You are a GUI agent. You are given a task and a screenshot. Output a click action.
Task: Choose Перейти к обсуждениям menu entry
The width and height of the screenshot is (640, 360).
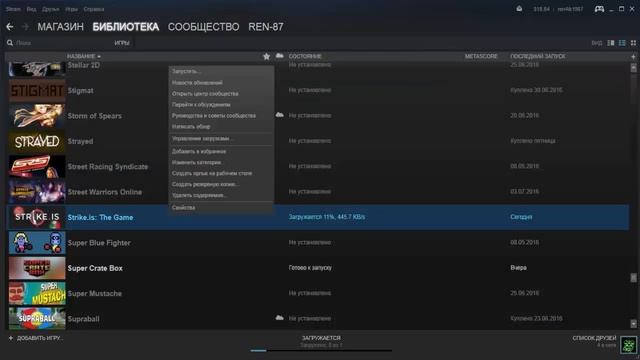201,104
